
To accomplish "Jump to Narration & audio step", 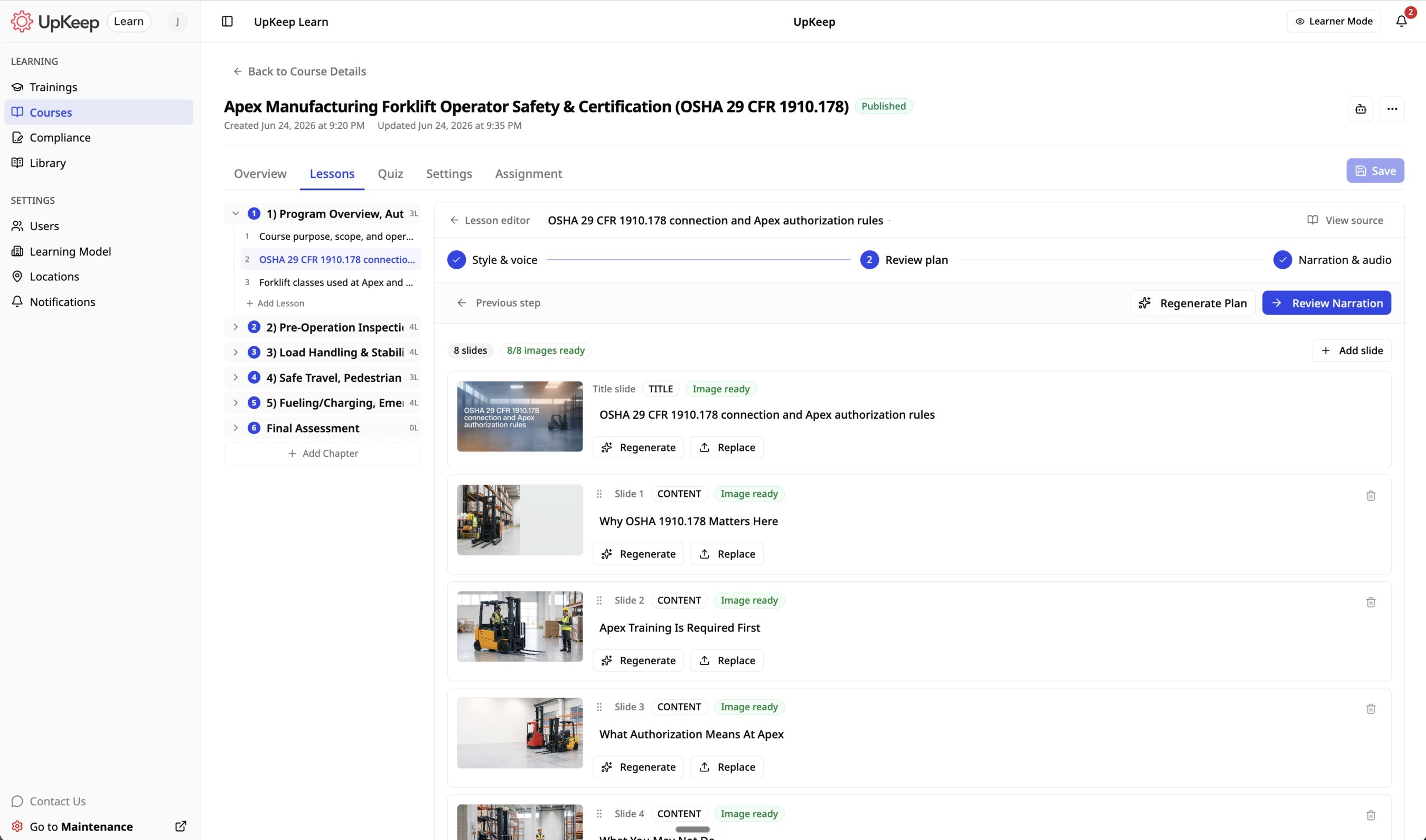I will (x=1332, y=260).
